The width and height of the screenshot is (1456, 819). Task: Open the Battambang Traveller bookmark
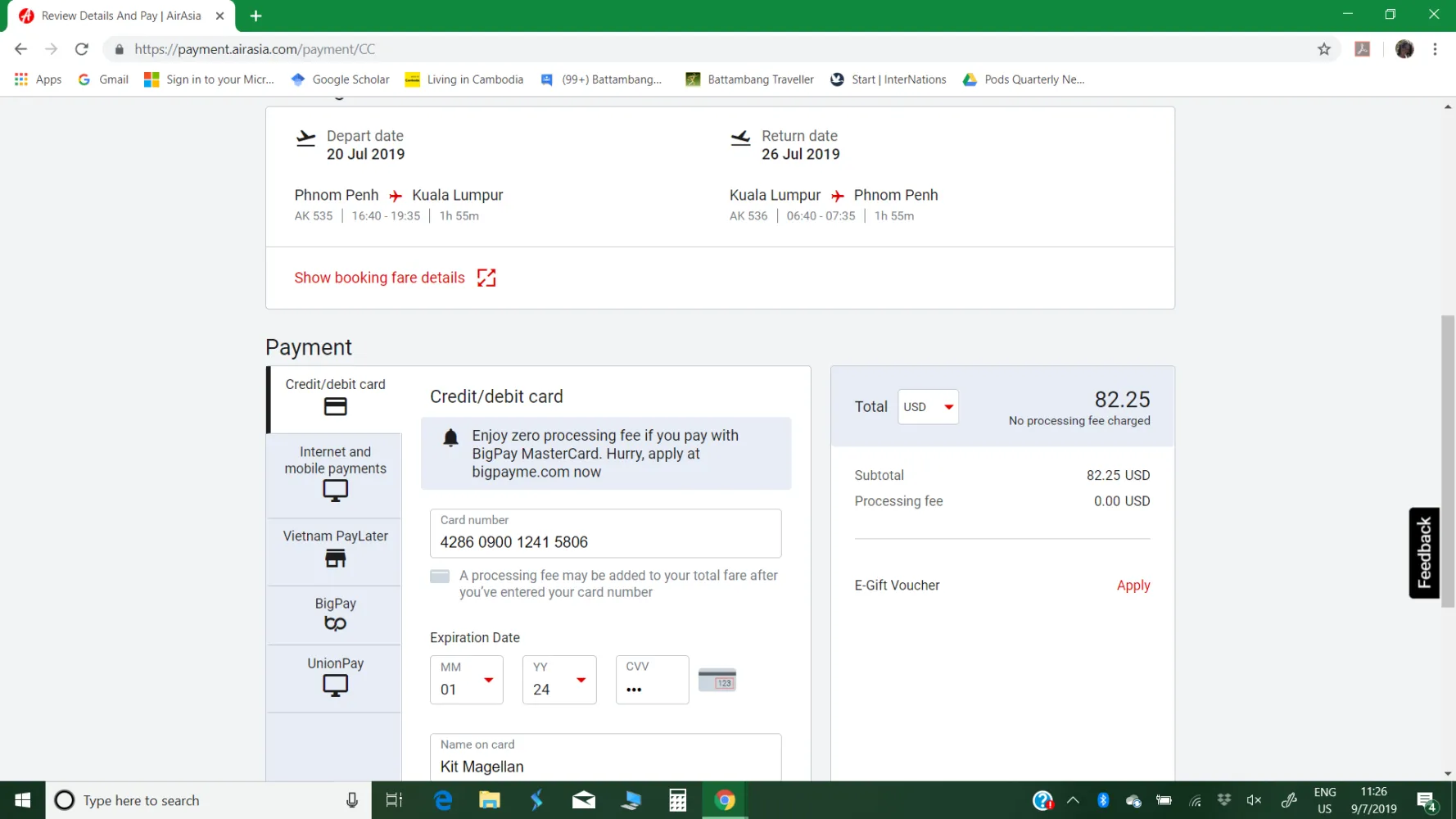pos(749,79)
